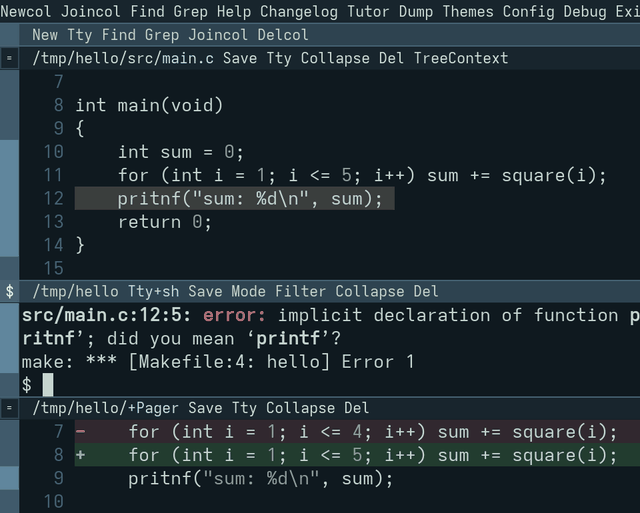Collapse the main.c window
Image resolution: width=640 pixels, height=513 pixels.
pyautogui.click(x=335, y=58)
